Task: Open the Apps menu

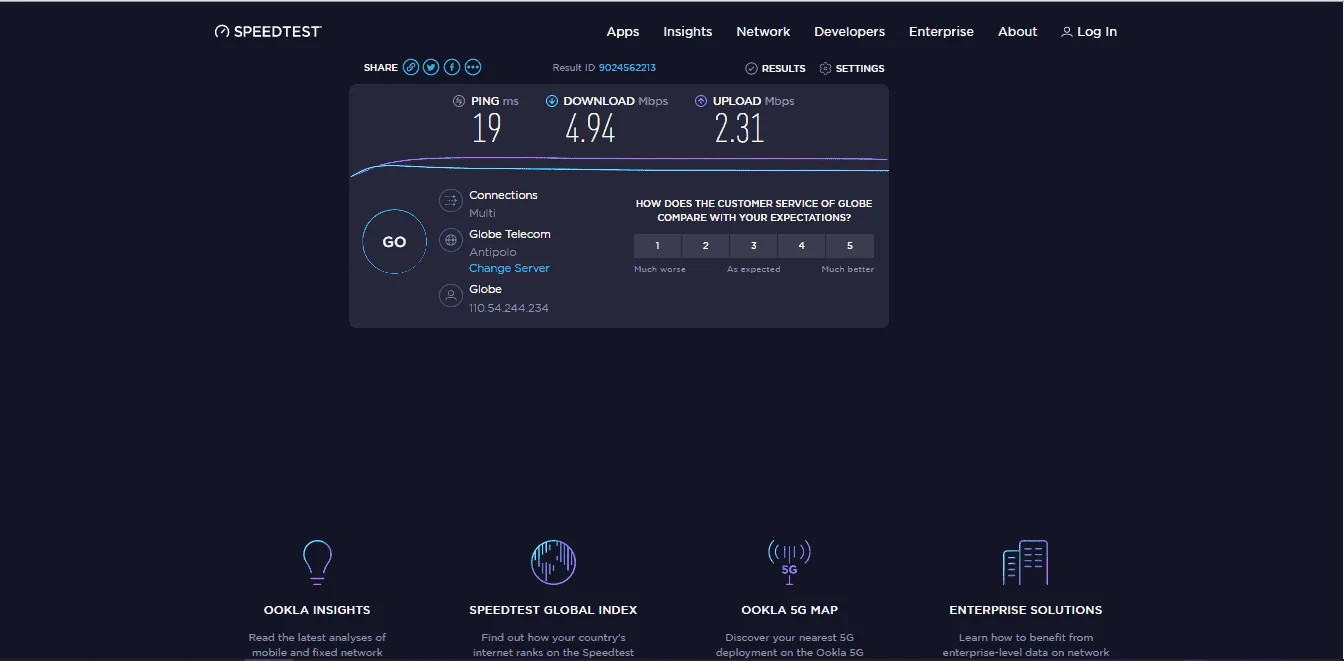Action: pyautogui.click(x=623, y=32)
